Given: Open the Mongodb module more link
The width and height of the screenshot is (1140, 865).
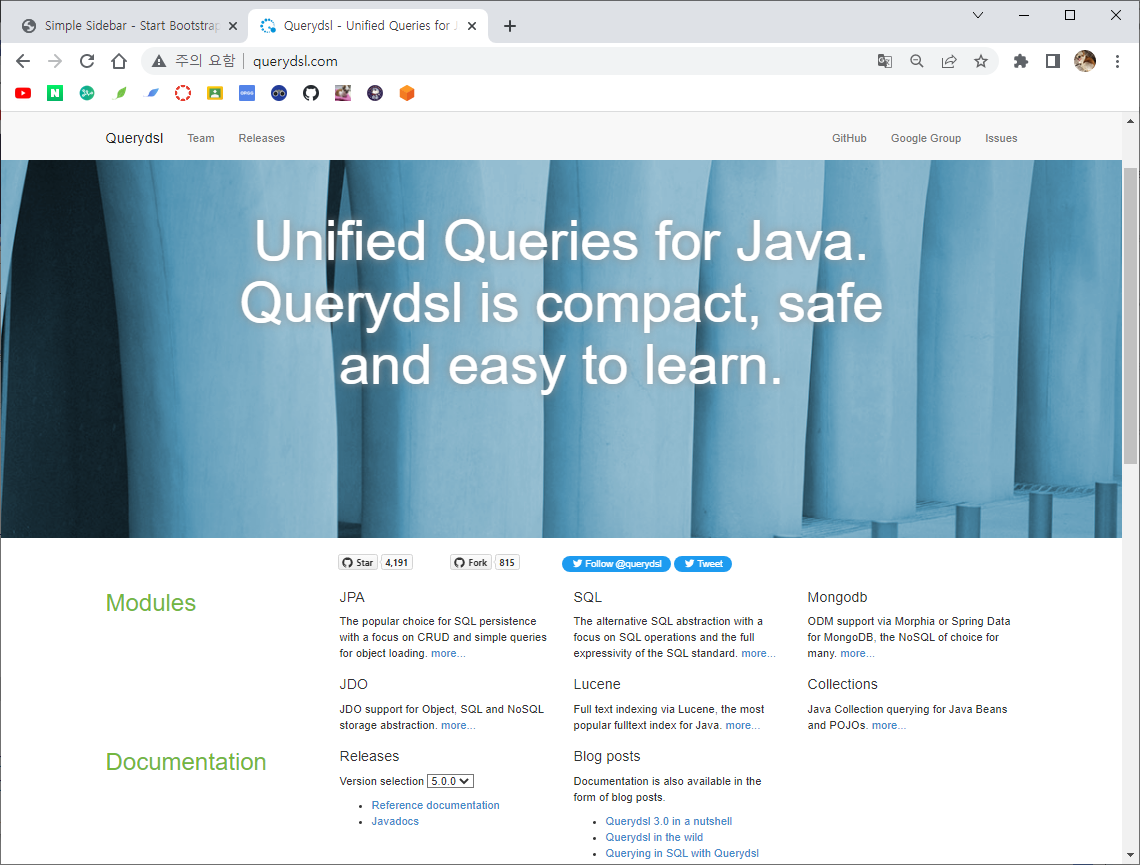Looking at the screenshot, I should point(857,653).
